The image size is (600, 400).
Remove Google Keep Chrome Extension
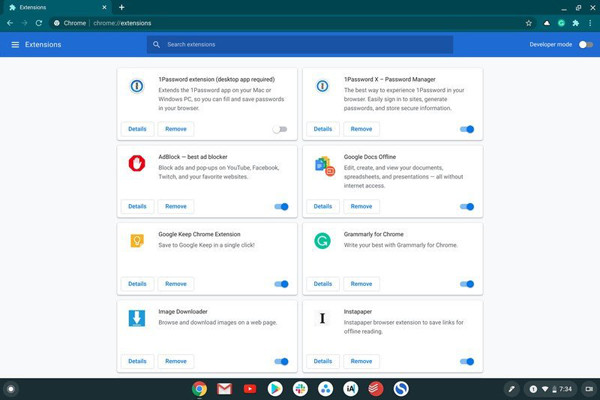pyautogui.click(x=176, y=284)
